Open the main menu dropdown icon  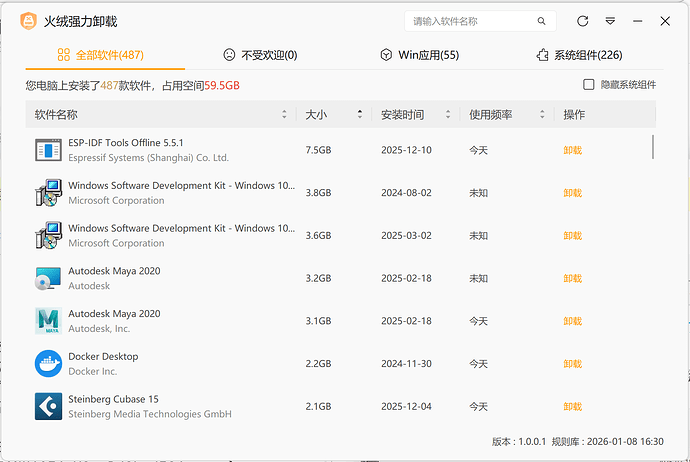coord(610,21)
